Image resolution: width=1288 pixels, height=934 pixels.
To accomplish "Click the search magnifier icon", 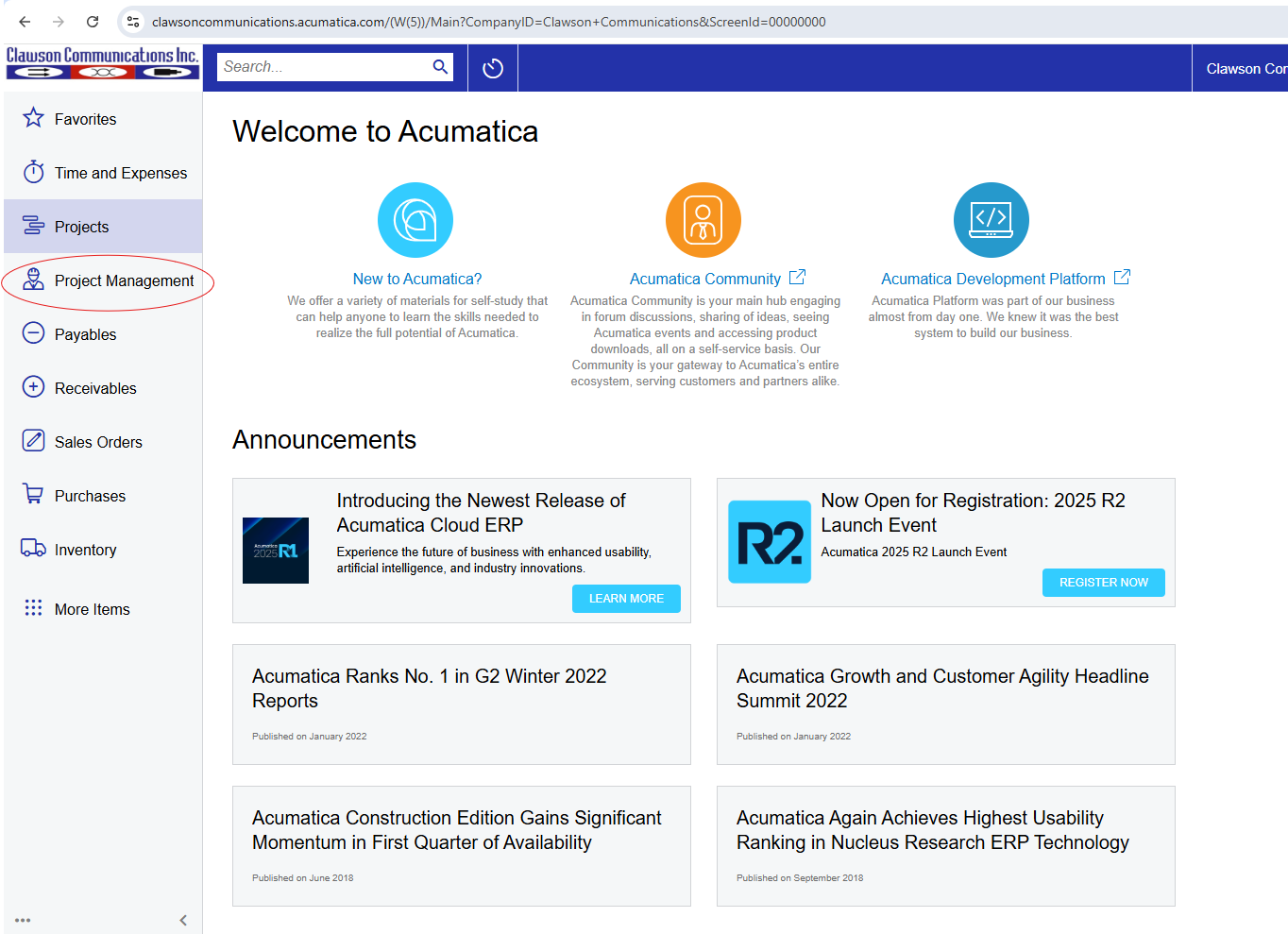I will pos(440,67).
